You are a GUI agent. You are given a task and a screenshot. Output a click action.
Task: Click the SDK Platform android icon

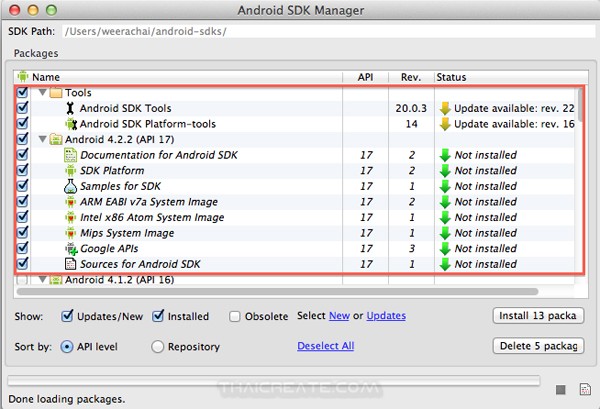coord(70,171)
